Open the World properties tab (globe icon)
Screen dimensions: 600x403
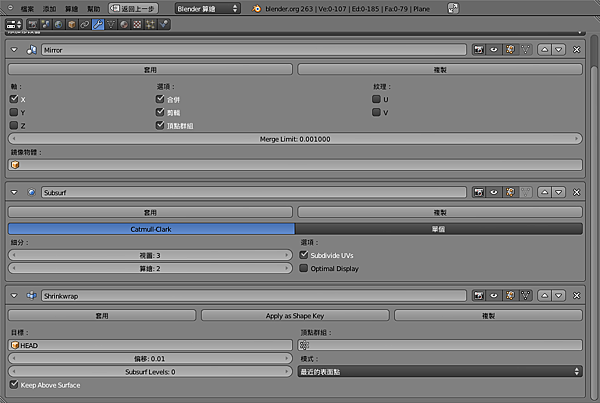59,24
